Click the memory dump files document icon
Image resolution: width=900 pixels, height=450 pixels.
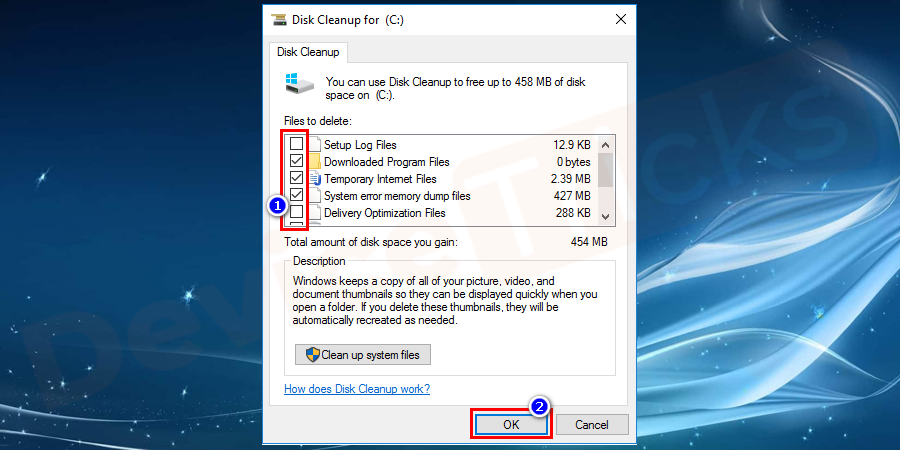pos(314,196)
